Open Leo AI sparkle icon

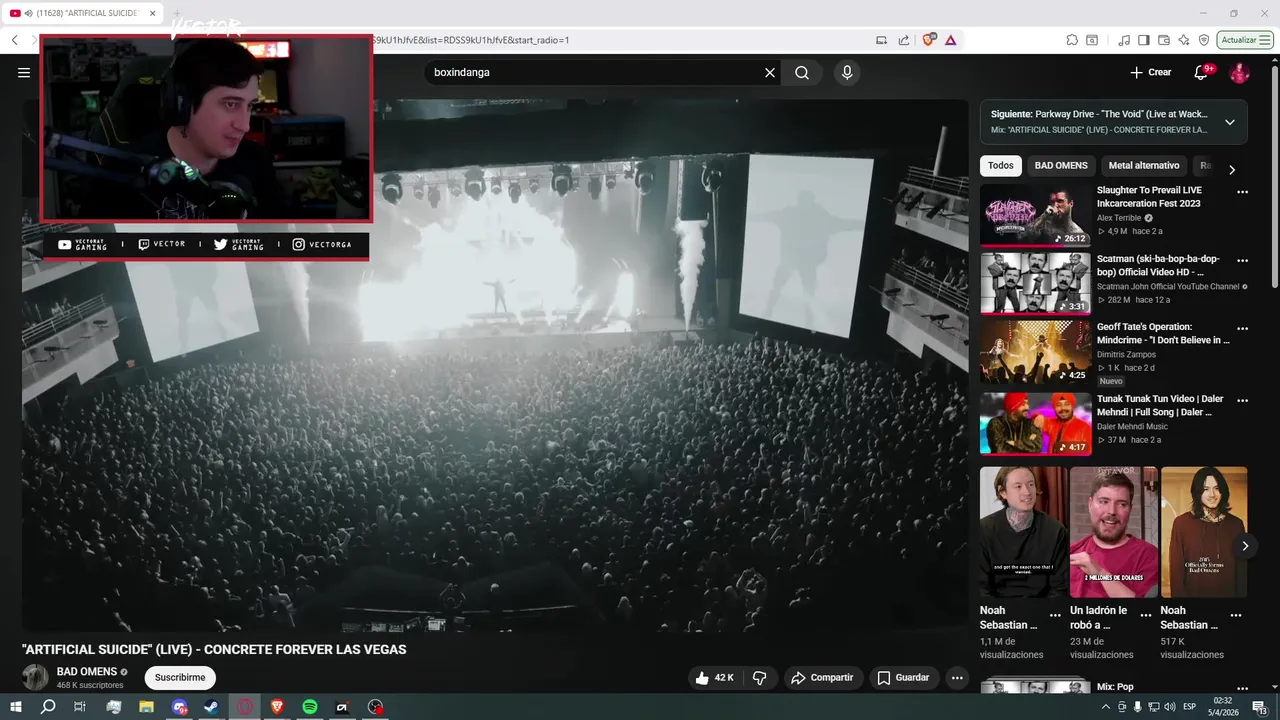point(1184,40)
